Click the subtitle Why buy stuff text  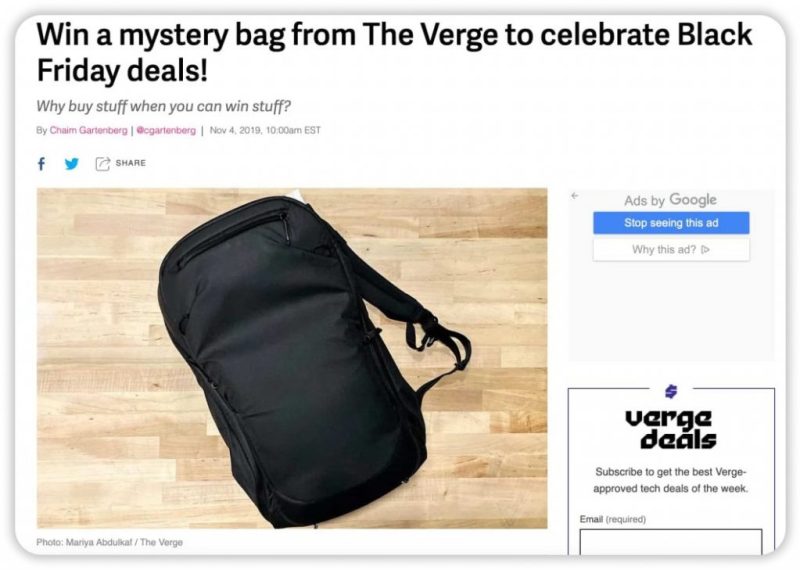(163, 107)
